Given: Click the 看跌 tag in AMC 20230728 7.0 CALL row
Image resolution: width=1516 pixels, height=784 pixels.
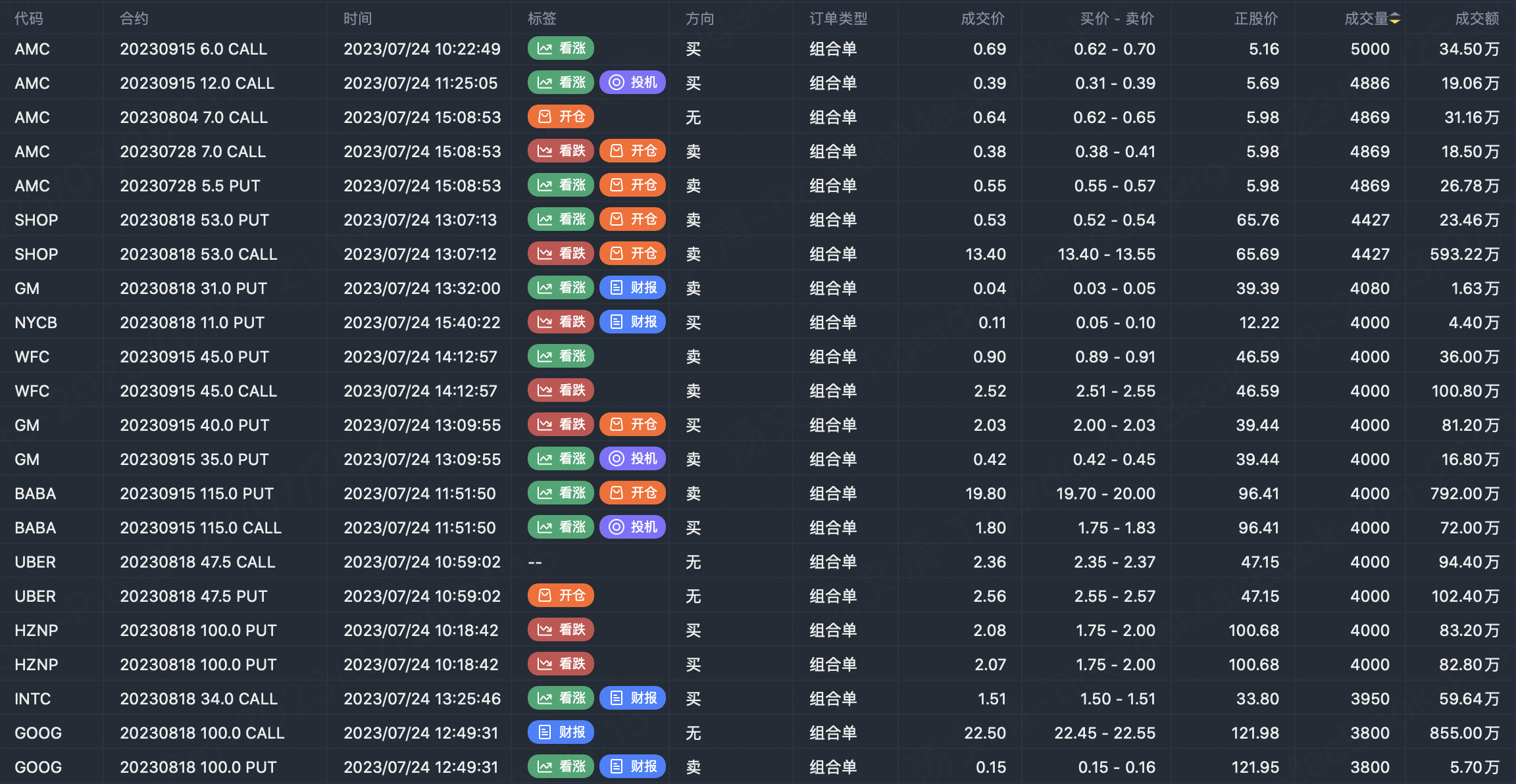Looking at the screenshot, I should (x=561, y=151).
